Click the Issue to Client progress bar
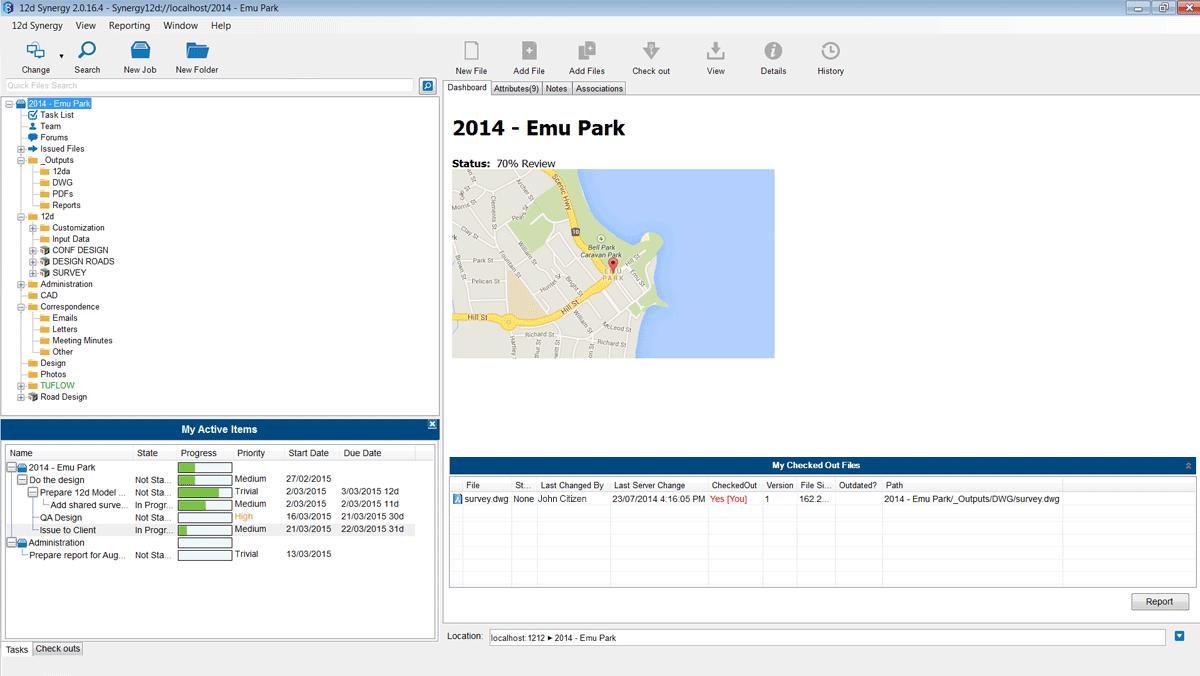 (205, 530)
